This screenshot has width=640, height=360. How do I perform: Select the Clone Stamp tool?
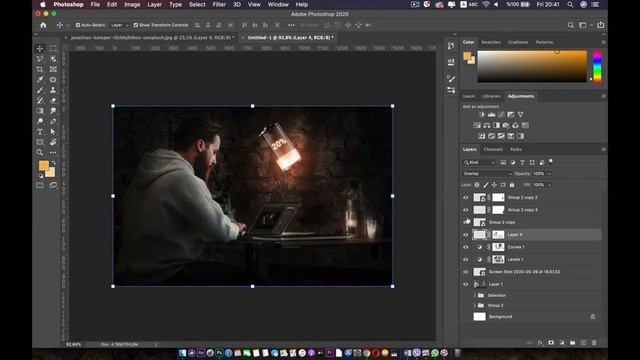tap(53, 90)
